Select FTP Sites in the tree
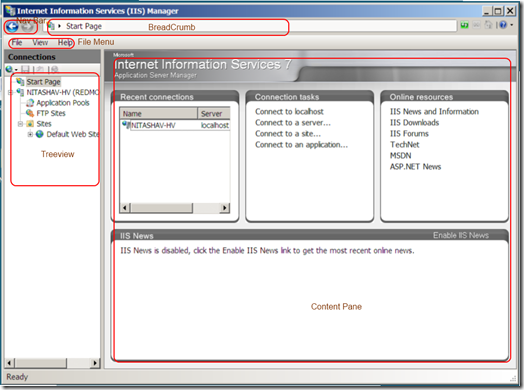The image size is (524, 390). pyautogui.click(x=51, y=113)
